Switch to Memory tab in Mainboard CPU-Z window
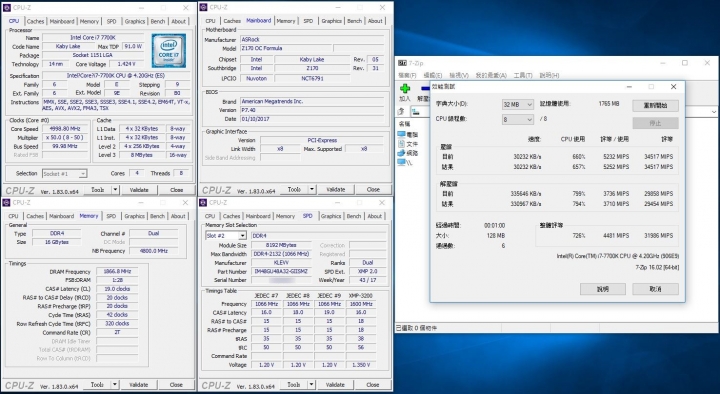 [286, 21]
